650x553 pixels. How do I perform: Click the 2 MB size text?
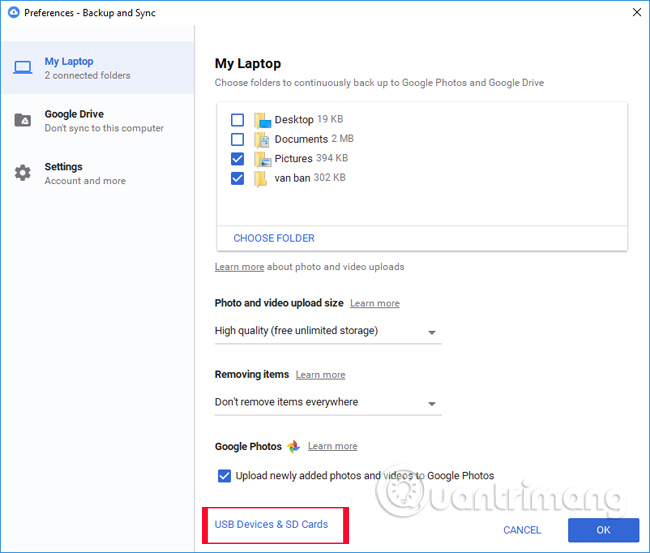tap(342, 139)
